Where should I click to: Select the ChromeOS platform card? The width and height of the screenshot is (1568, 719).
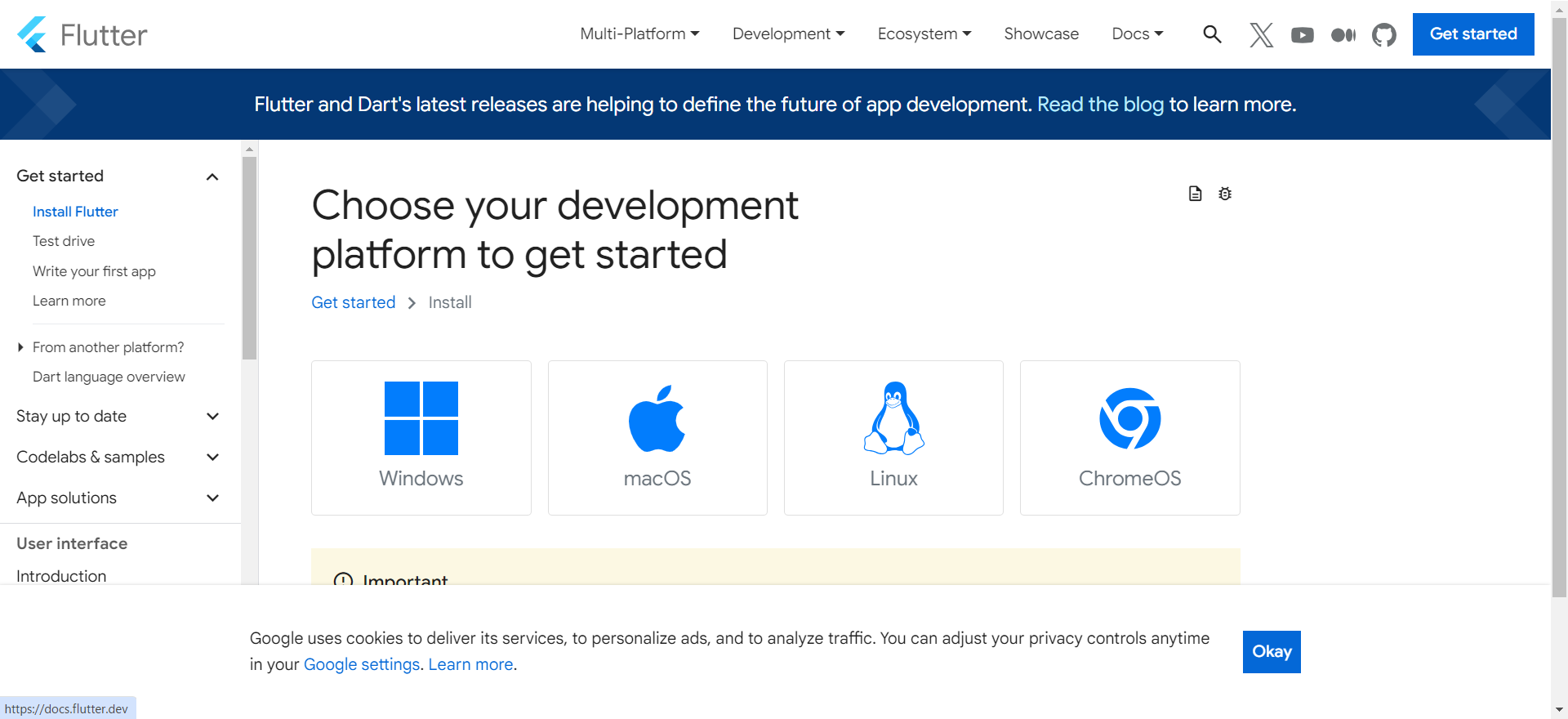1129,437
